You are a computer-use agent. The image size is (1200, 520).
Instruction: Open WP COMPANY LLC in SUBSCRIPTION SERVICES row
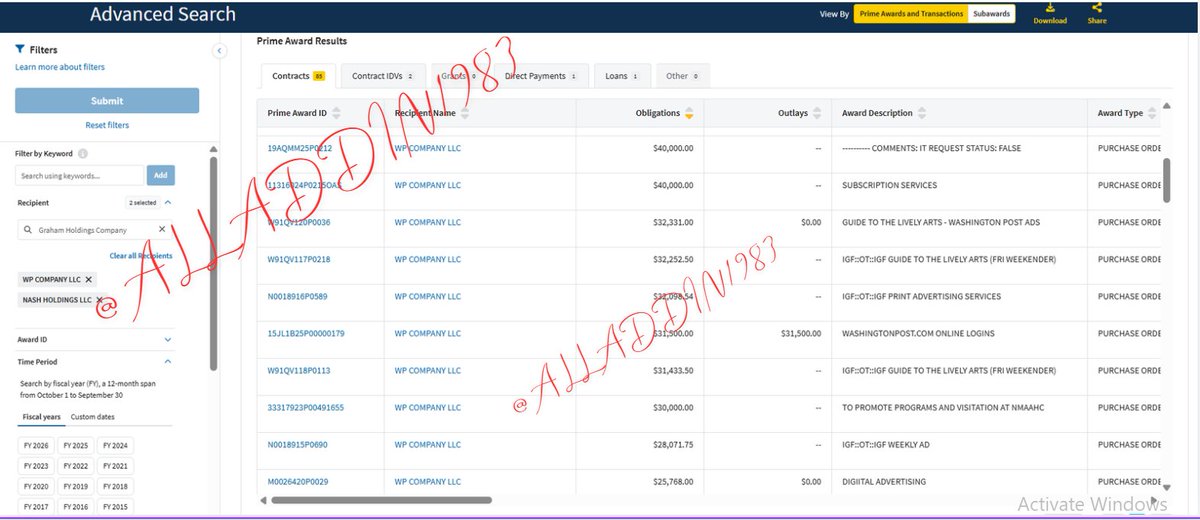(428, 185)
